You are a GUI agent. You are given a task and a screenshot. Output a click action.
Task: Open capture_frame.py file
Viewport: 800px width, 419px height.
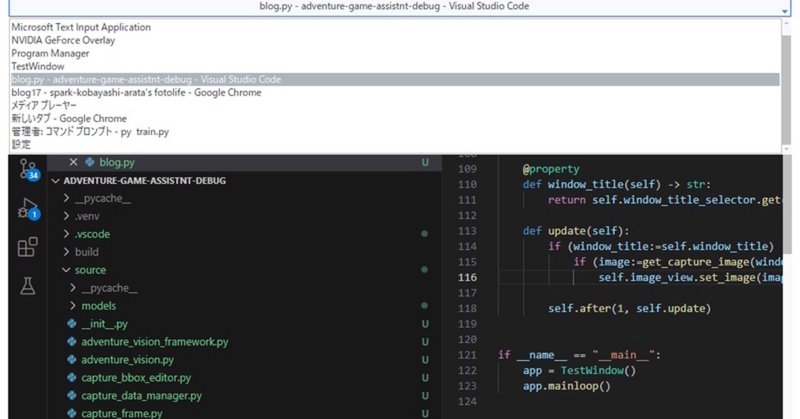click(x=122, y=413)
